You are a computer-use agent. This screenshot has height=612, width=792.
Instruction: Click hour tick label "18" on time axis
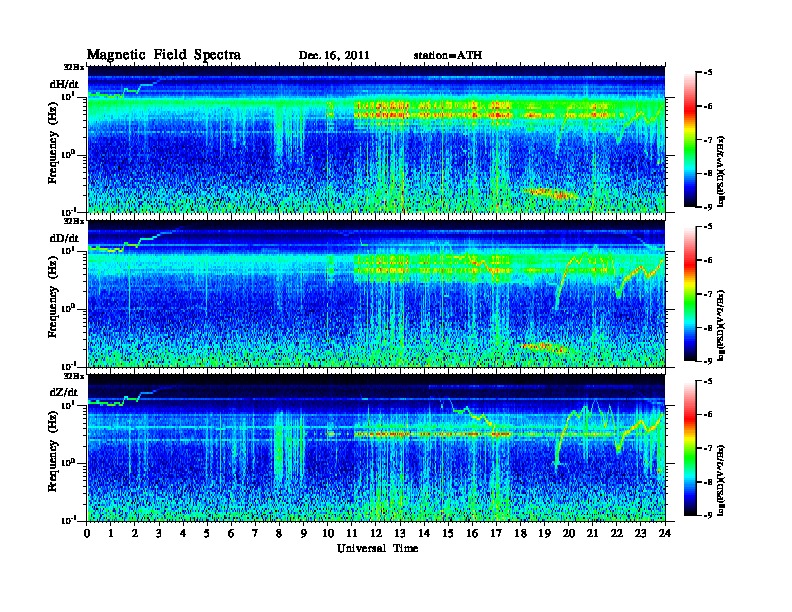[x=520, y=533]
